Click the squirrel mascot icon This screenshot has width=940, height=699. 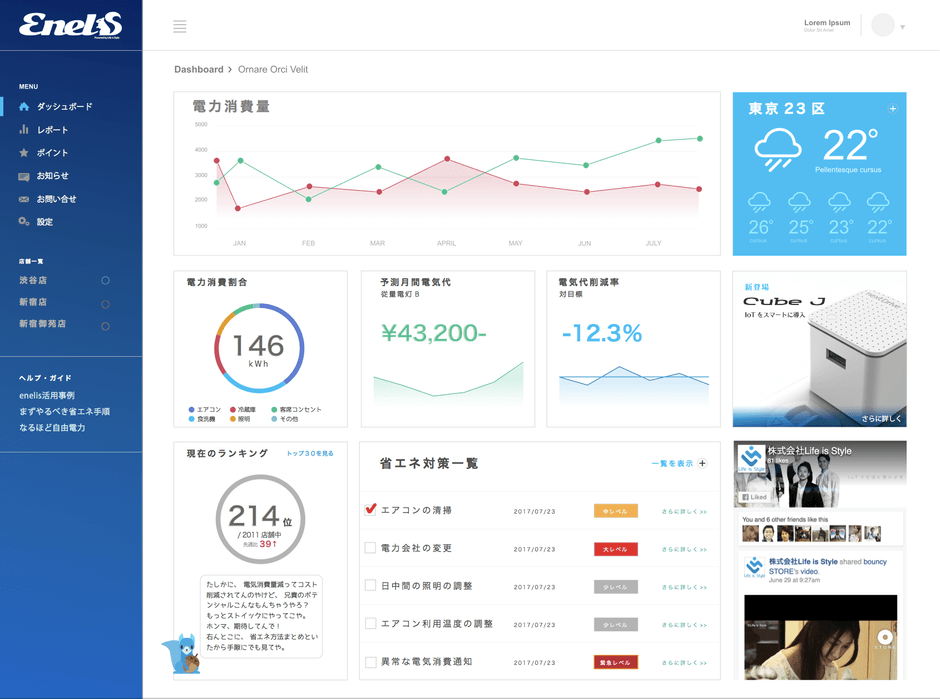[183, 653]
